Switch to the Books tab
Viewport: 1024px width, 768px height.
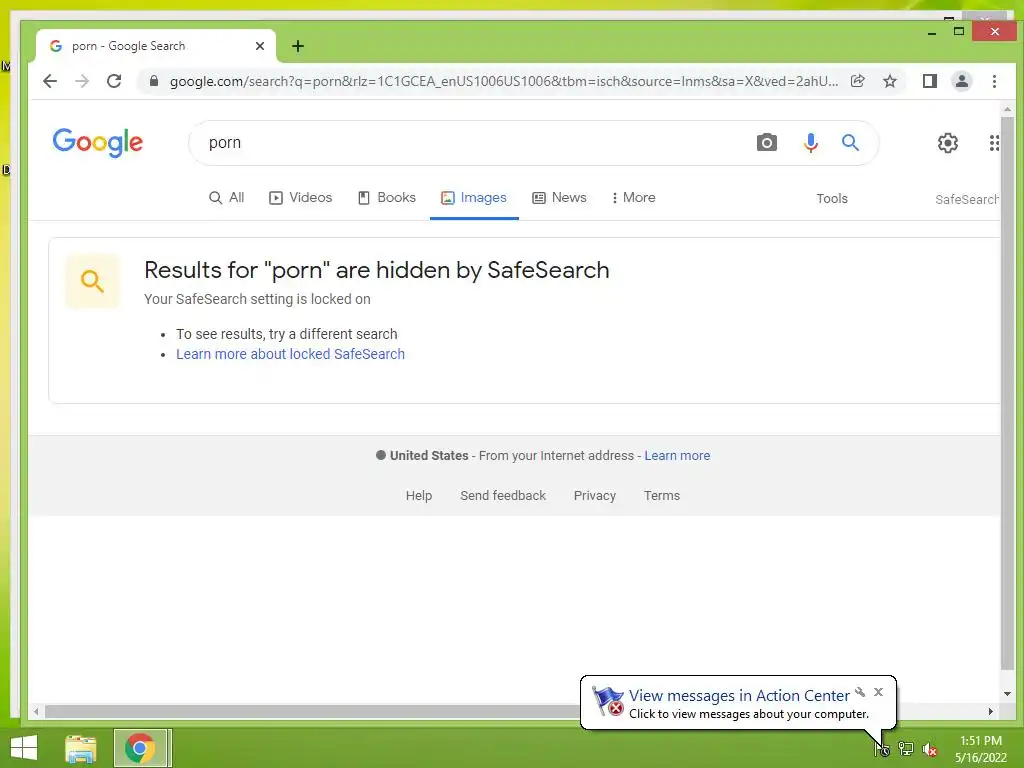[387, 197]
